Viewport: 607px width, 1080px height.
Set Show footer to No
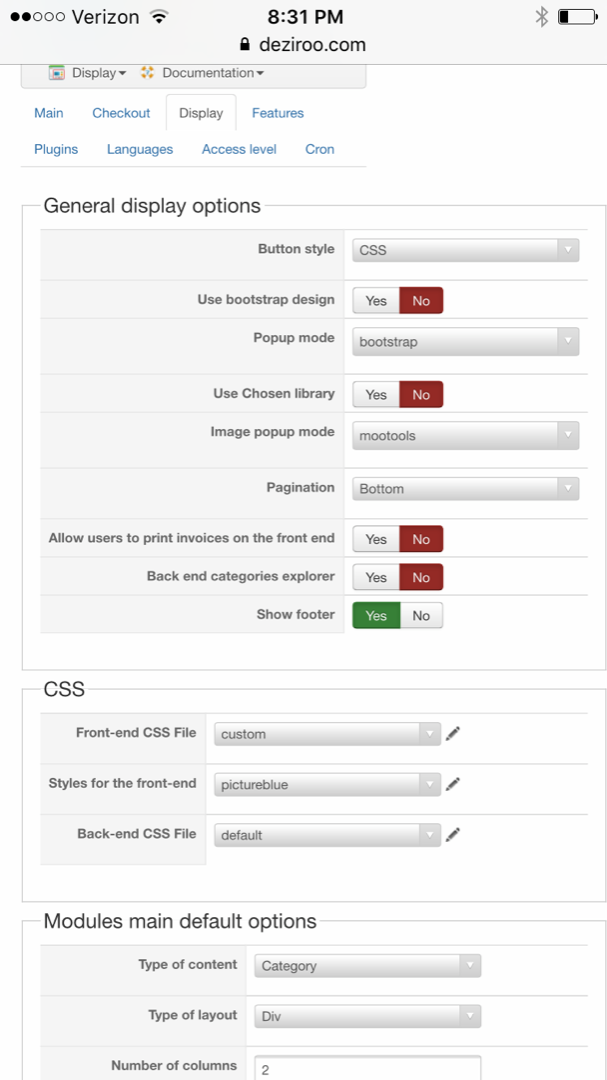(421, 616)
